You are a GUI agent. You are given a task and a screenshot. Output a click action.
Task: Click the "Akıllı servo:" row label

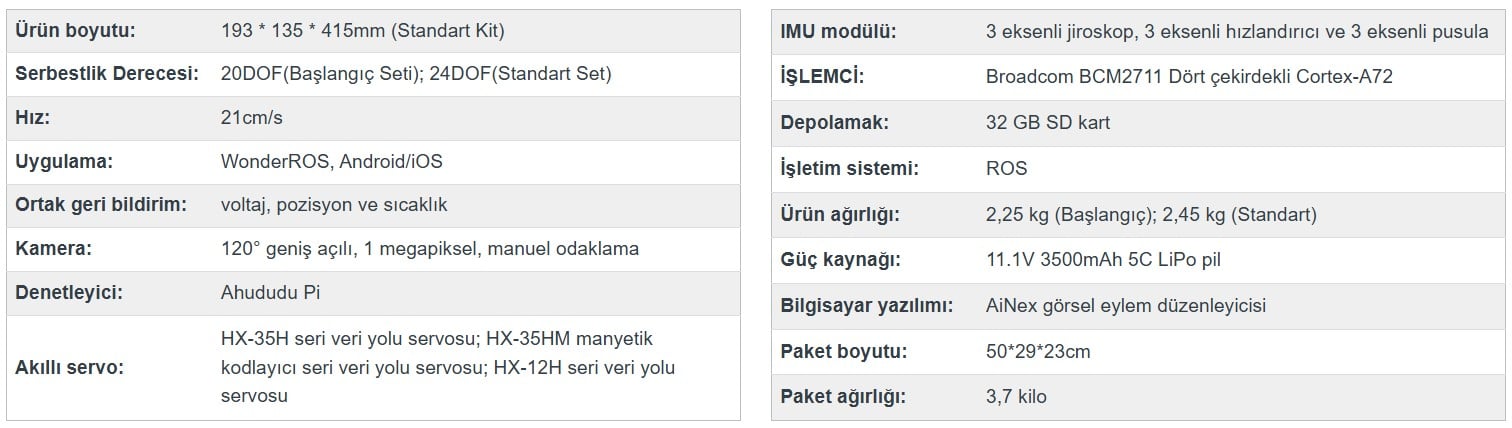click(x=69, y=368)
